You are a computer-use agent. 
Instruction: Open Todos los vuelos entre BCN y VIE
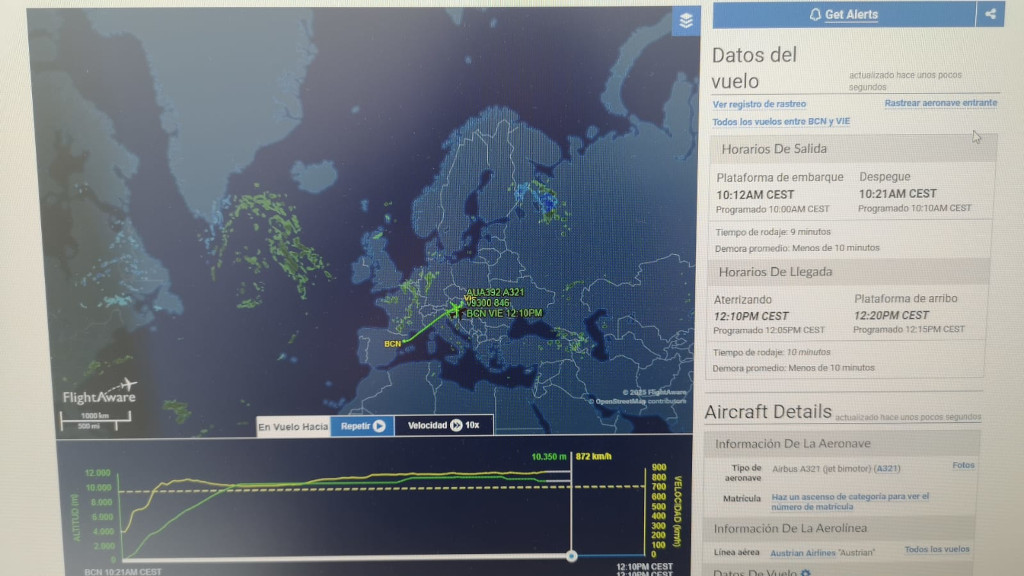[781, 122]
